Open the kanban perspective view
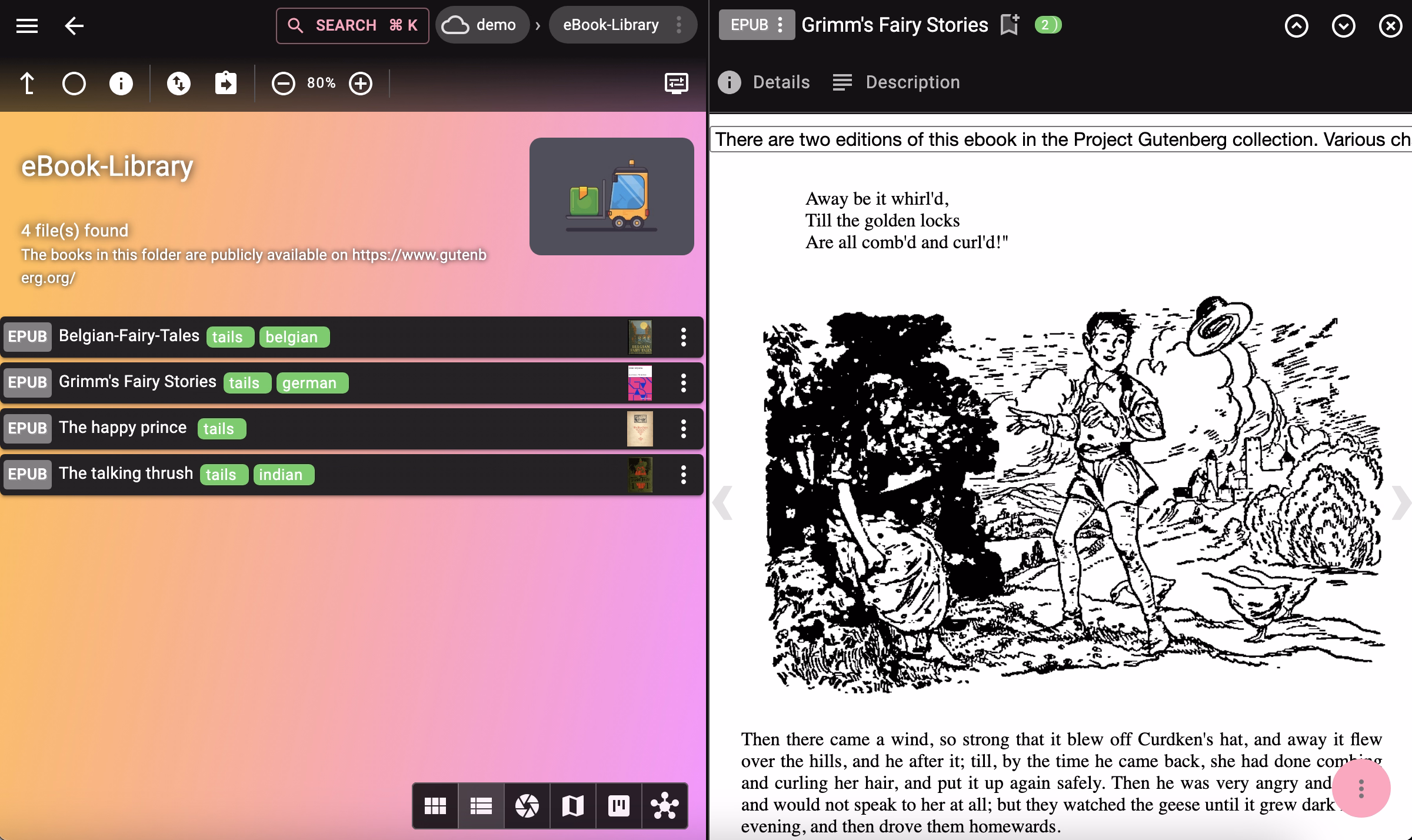The width and height of the screenshot is (1412, 840). pos(618,806)
